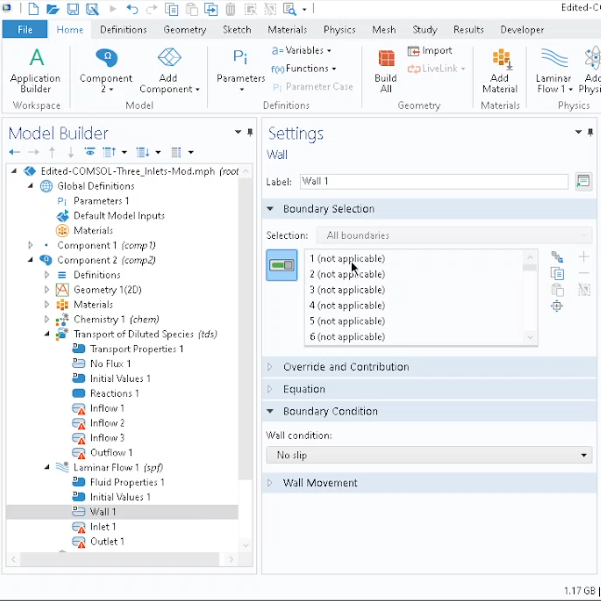Viewport: 601px width, 601px height.
Task: Collapse Boundary Condition section
Action: (270, 411)
